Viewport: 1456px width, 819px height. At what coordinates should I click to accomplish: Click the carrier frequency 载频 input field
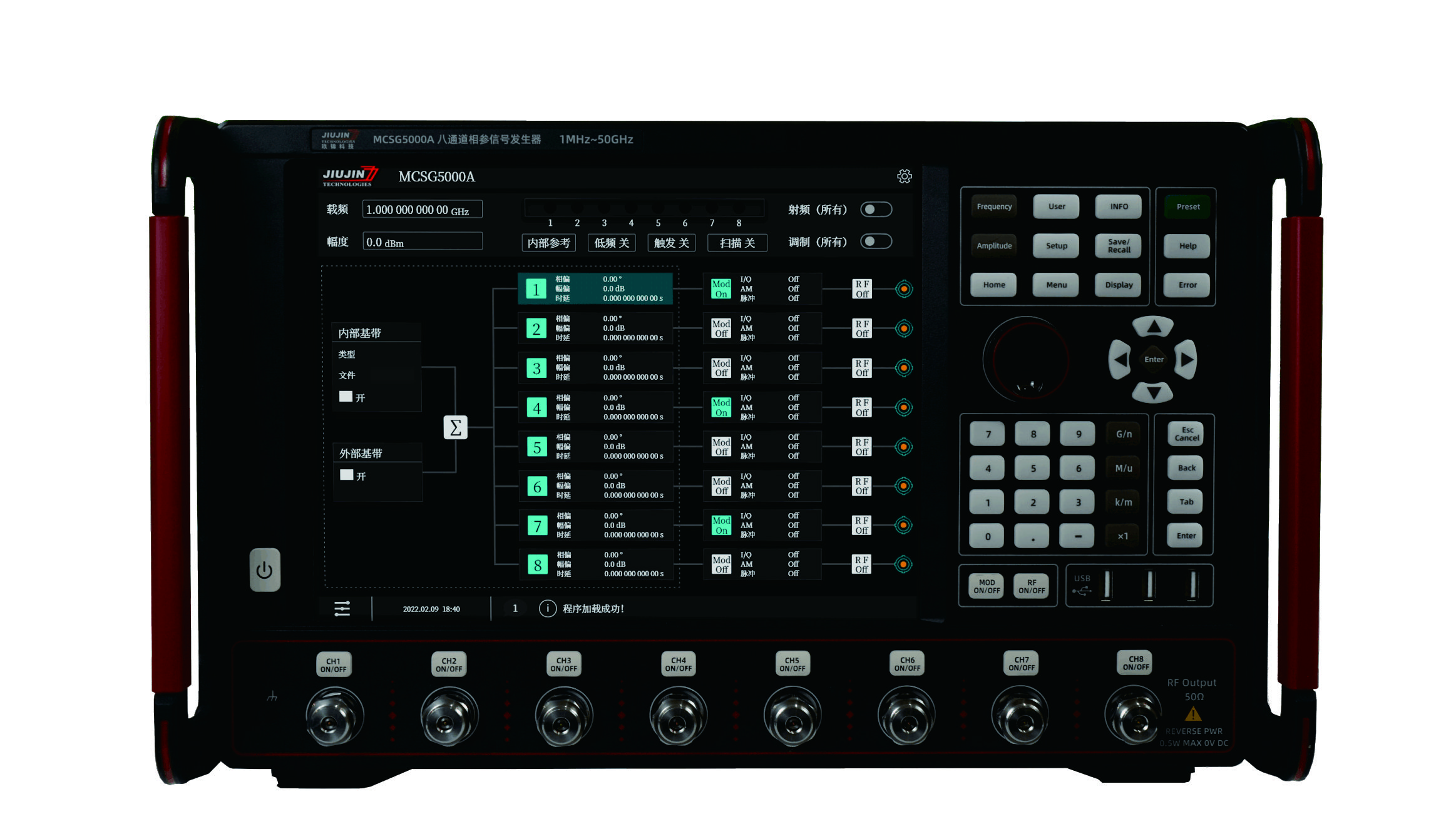tap(423, 210)
